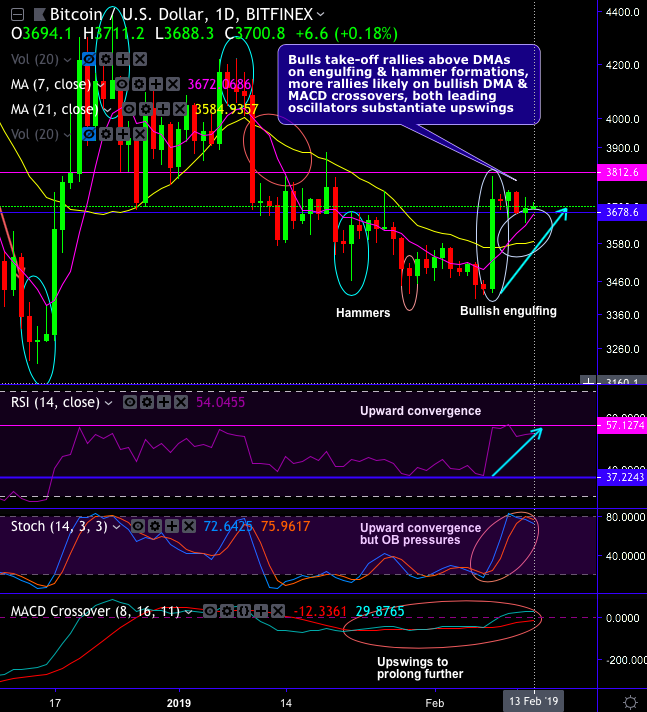Click plus icon of Vol (20) below MA (21)
Image resolution: width=647 pixels, height=712 pixels.
[x=123, y=134]
